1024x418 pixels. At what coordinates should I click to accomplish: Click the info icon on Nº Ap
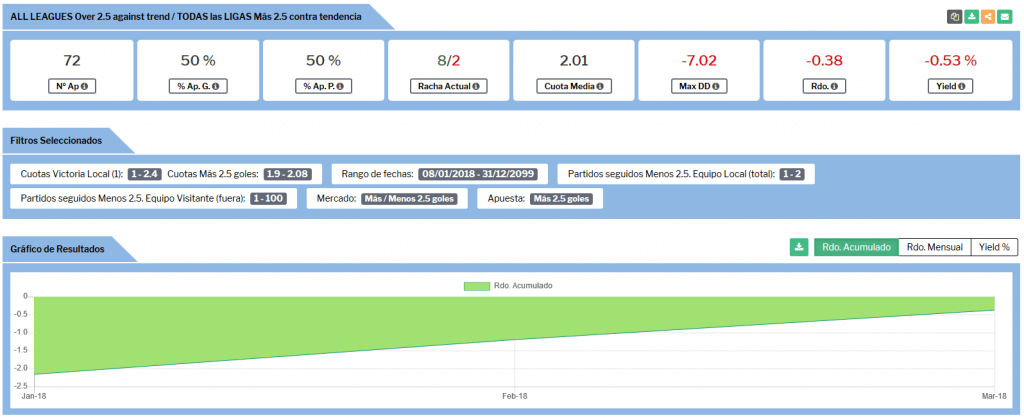[x=84, y=86]
